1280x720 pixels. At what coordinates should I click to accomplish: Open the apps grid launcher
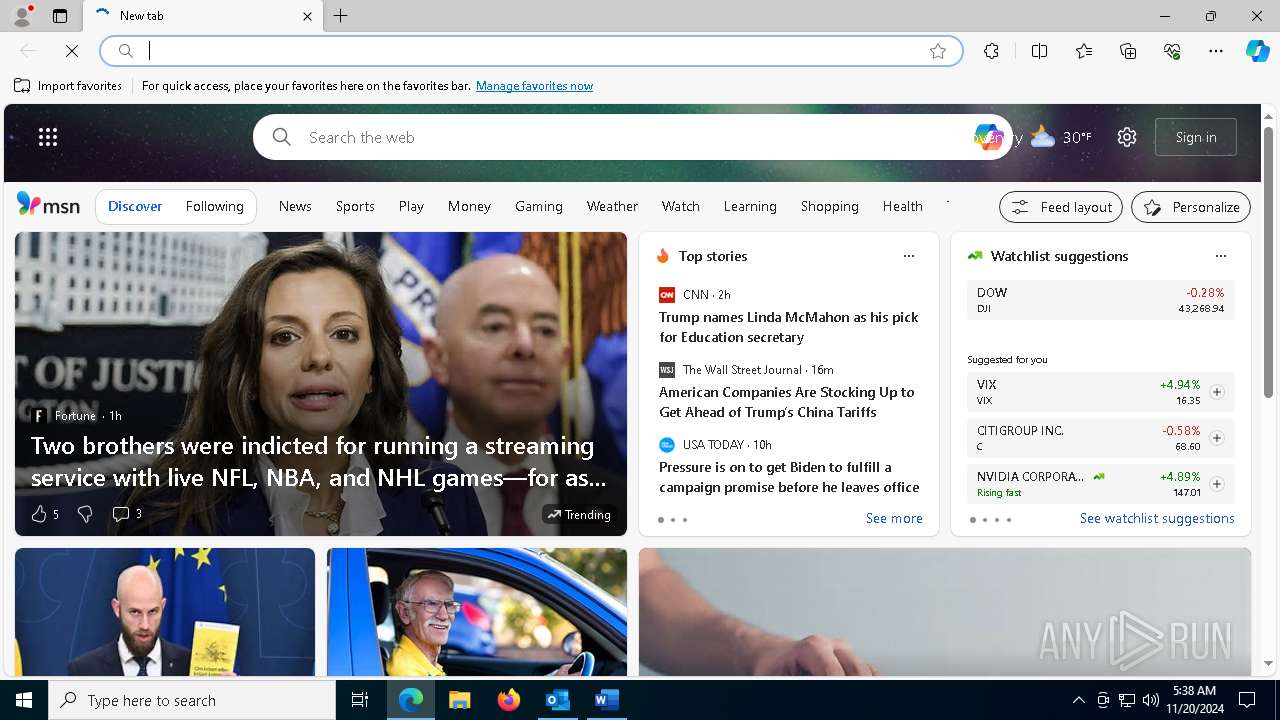click(x=48, y=137)
